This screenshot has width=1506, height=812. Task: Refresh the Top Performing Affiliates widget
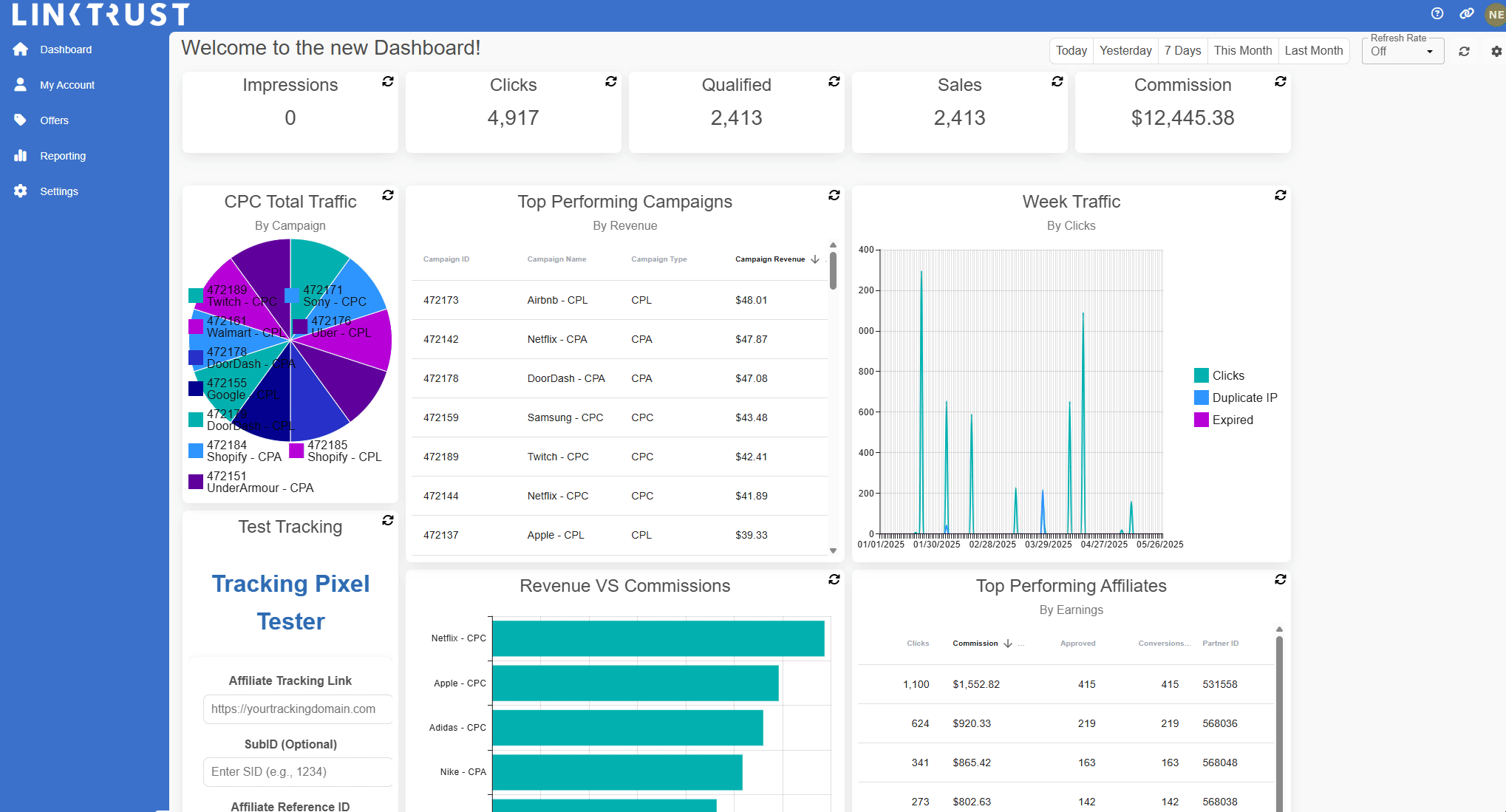pyautogui.click(x=1281, y=579)
